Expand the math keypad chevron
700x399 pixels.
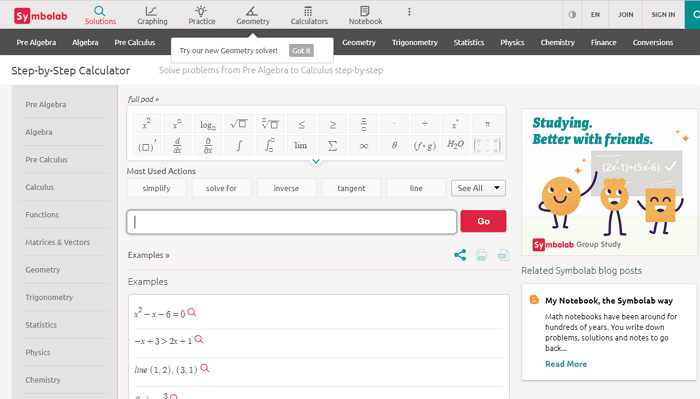[x=316, y=161]
